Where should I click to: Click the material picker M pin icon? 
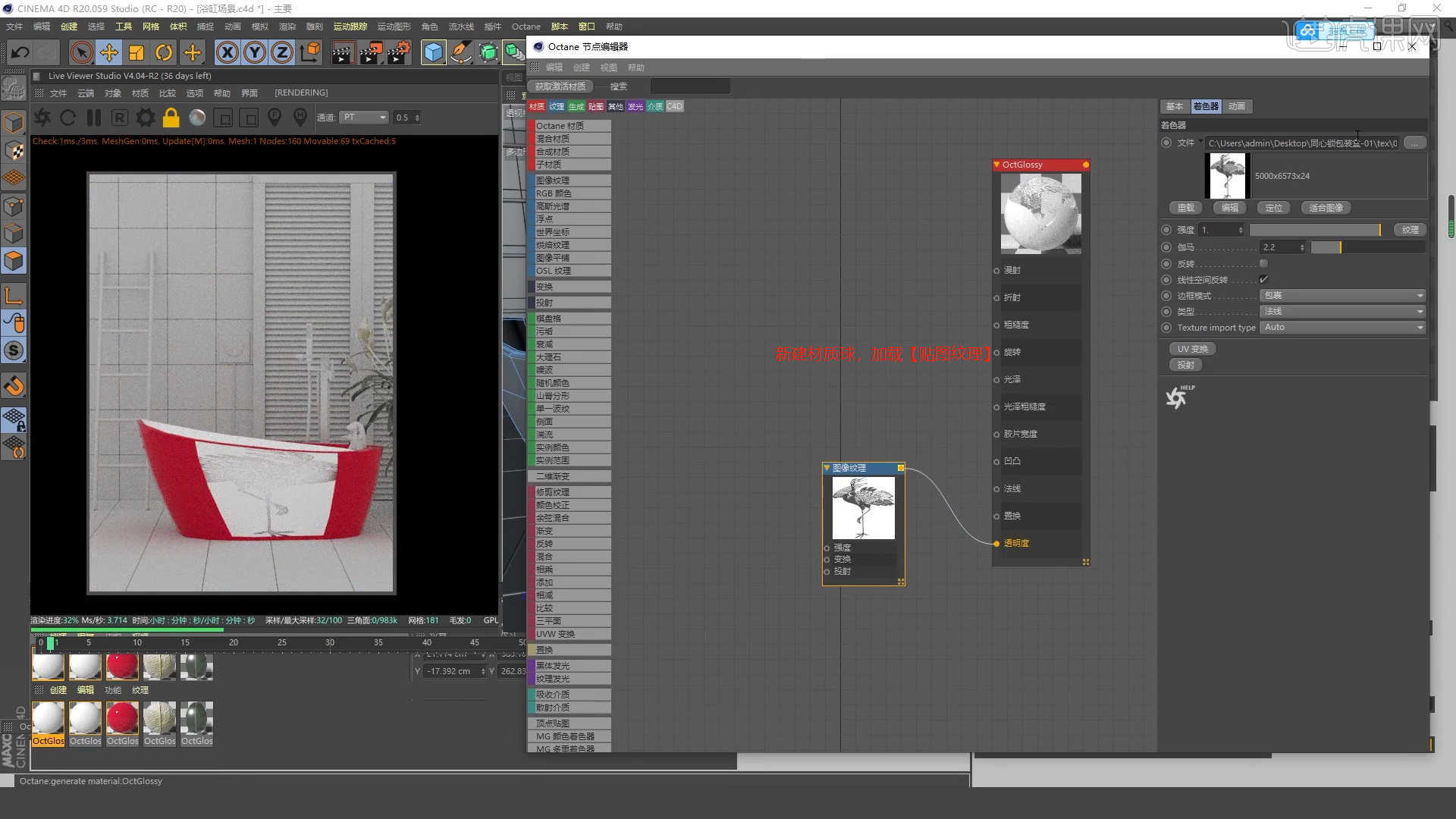click(300, 118)
